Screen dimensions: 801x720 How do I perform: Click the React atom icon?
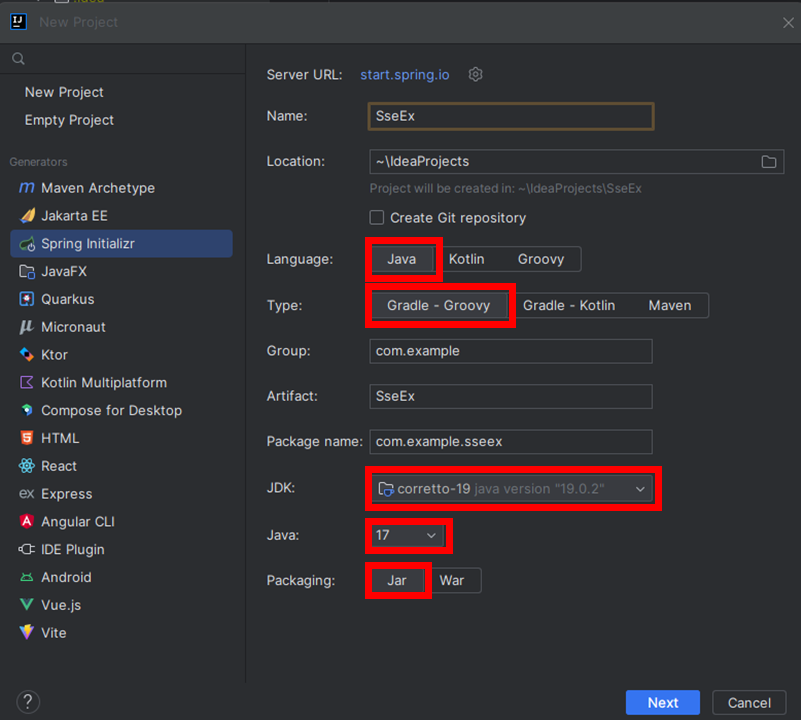pyautogui.click(x=27, y=466)
